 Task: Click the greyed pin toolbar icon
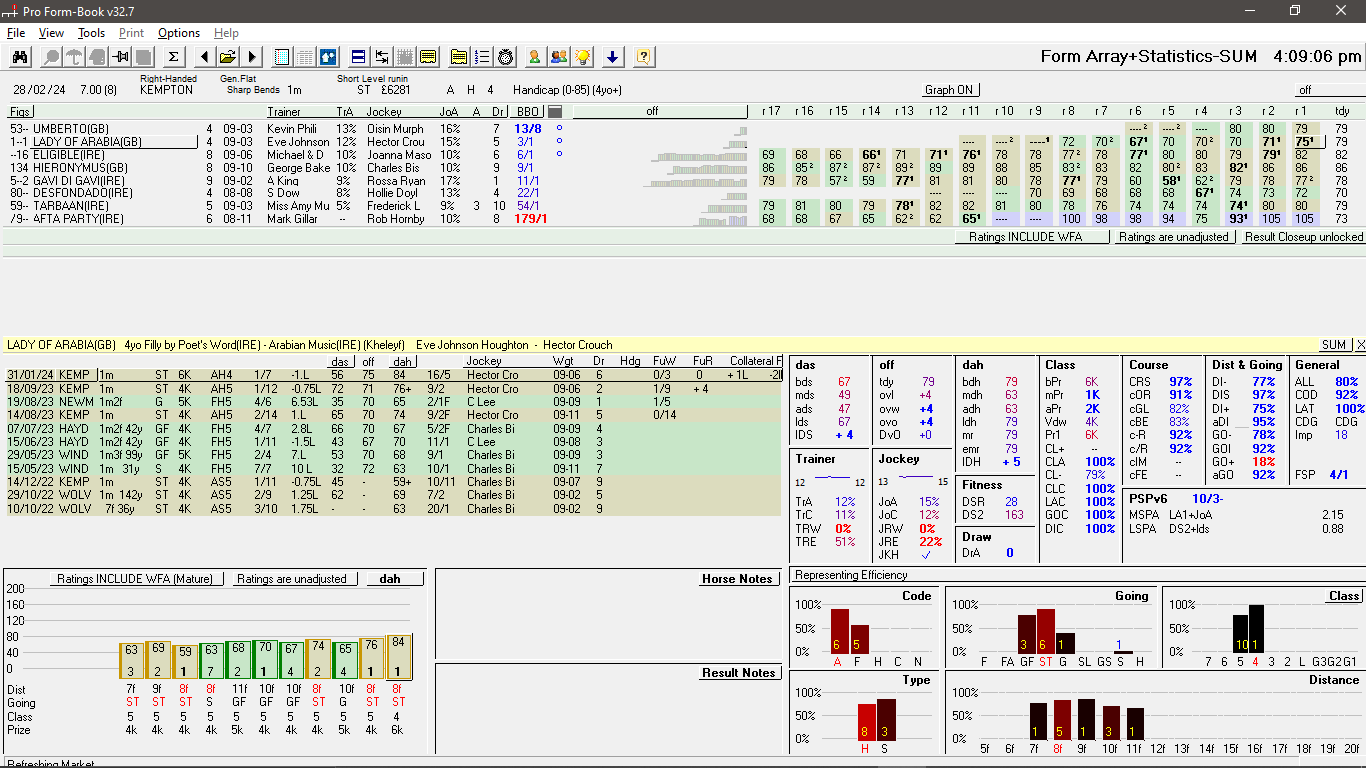(121, 57)
